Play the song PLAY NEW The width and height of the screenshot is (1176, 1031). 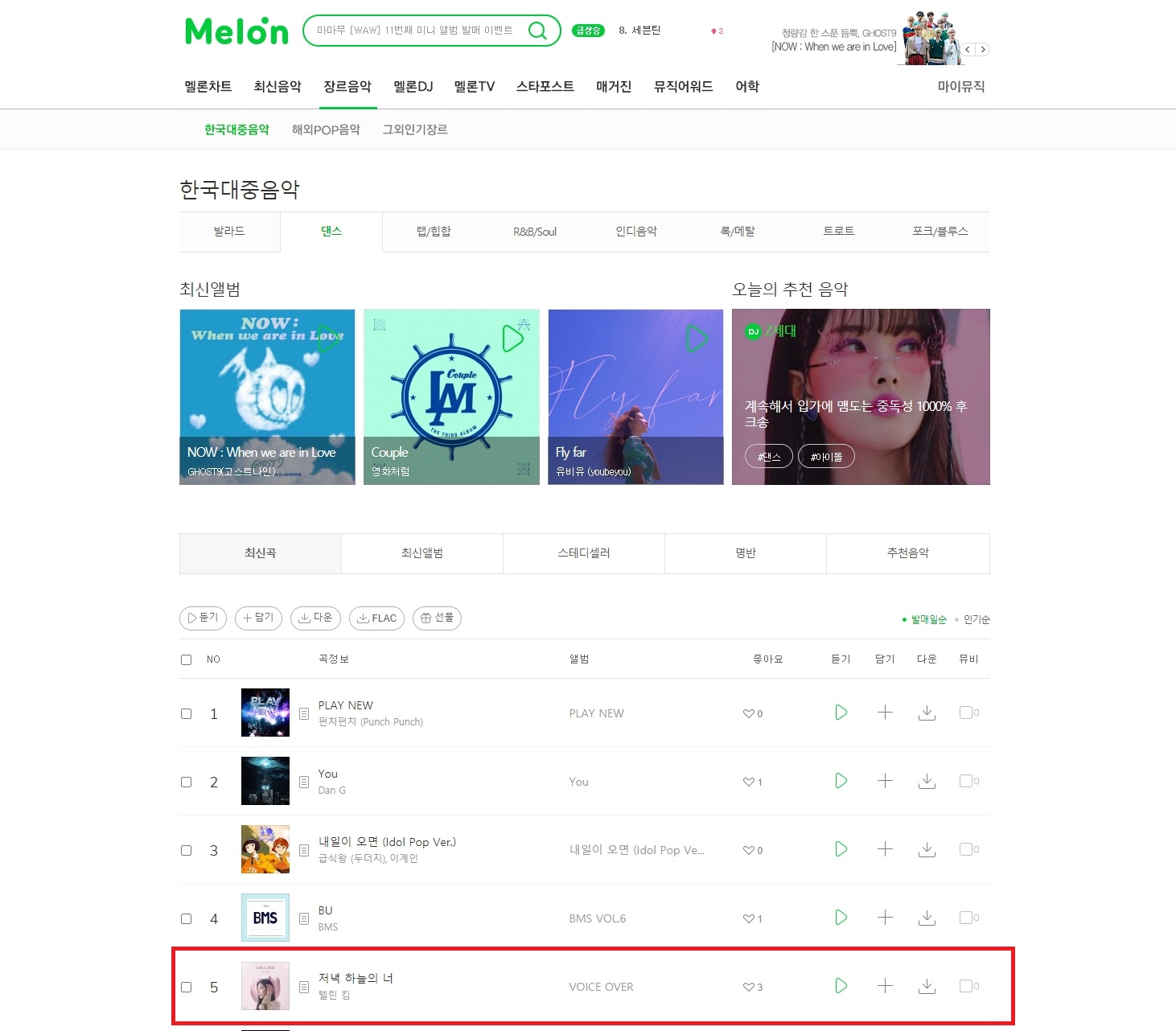click(841, 713)
